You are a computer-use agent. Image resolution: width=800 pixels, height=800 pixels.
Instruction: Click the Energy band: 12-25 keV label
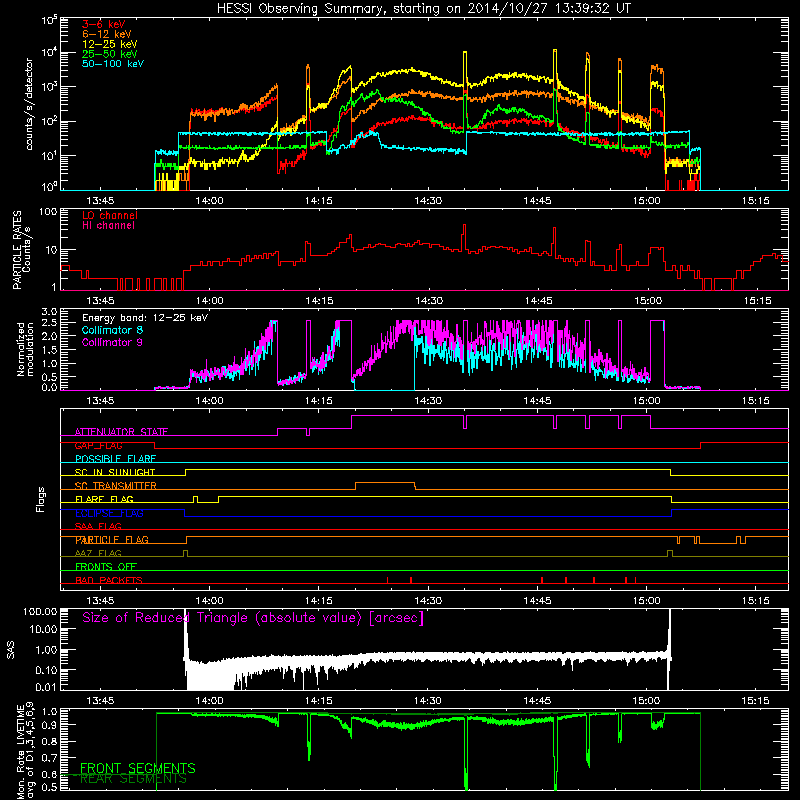[x=145, y=318]
